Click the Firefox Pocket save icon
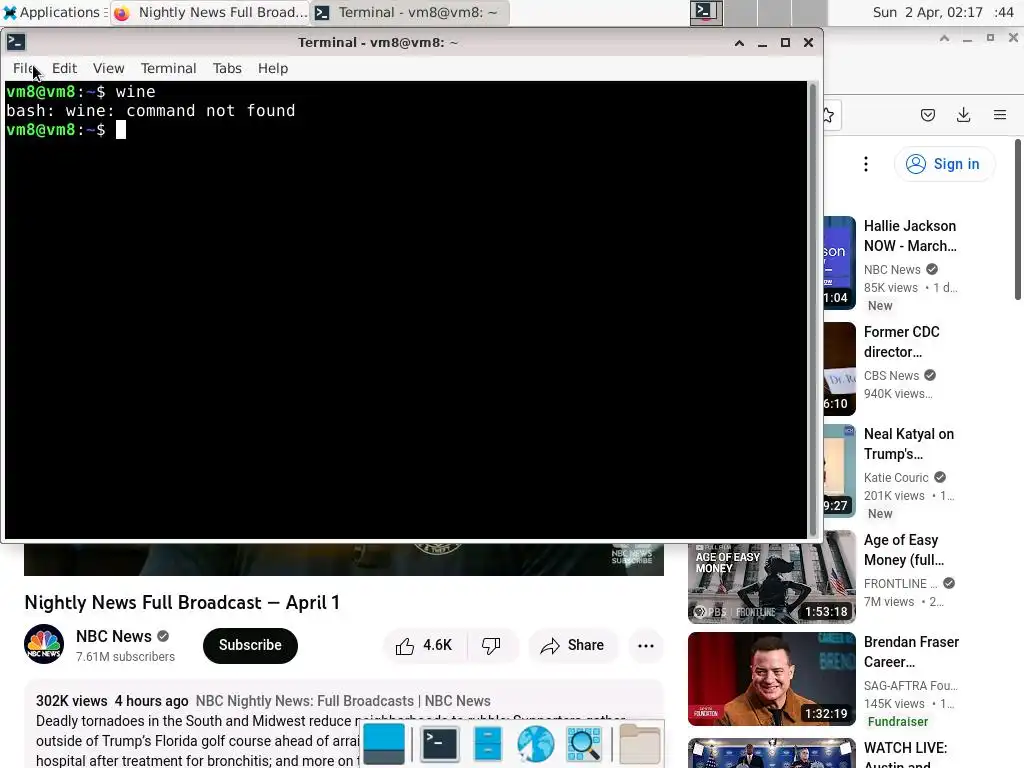This screenshot has height=768, width=1024. (927, 116)
